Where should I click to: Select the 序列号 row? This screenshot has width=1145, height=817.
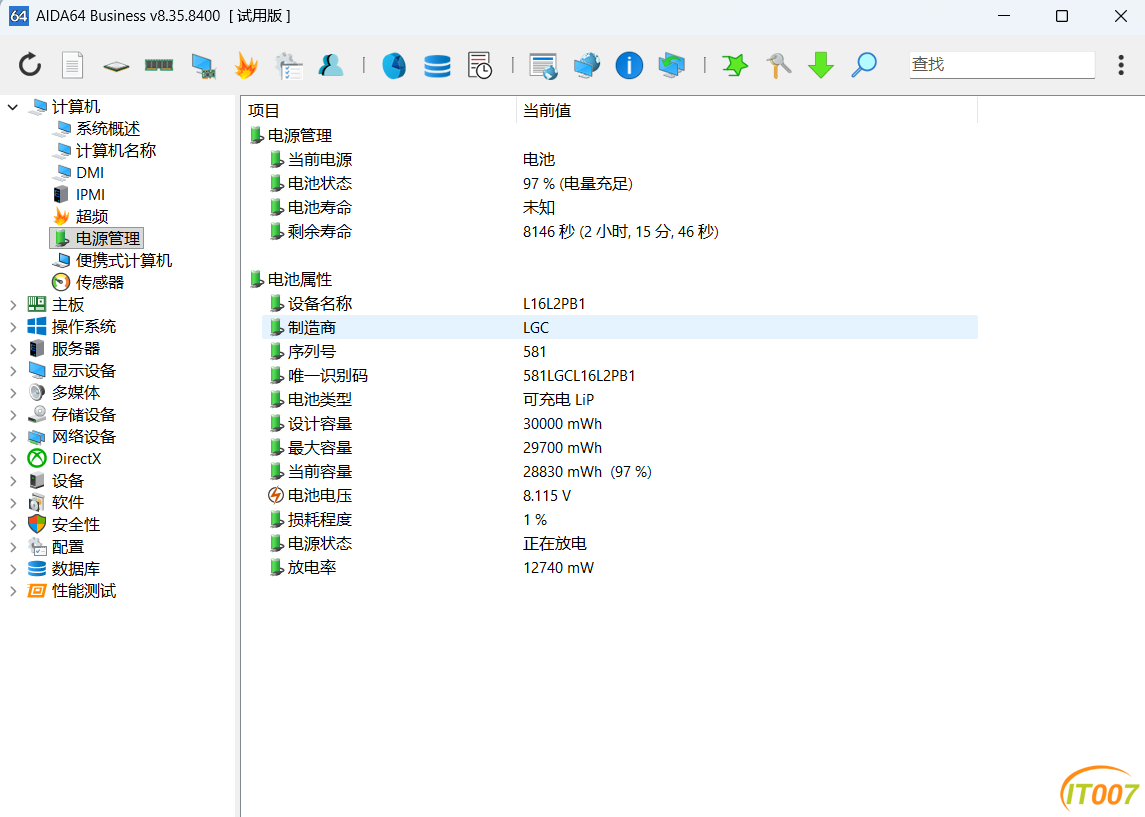click(x=620, y=351)
